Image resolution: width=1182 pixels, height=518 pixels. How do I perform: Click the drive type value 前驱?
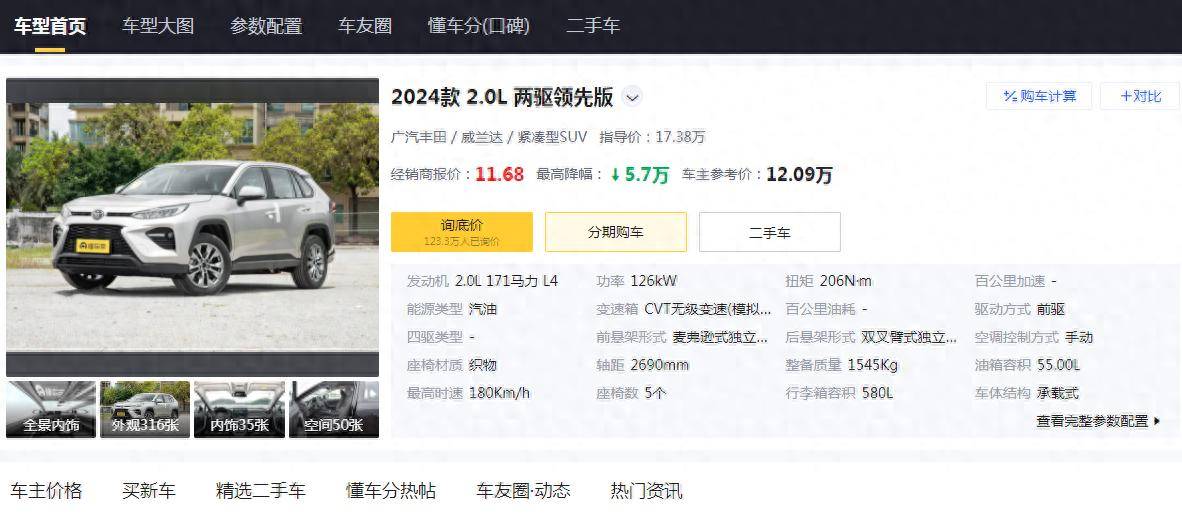pyautogui.click(x=1051, y=309)
